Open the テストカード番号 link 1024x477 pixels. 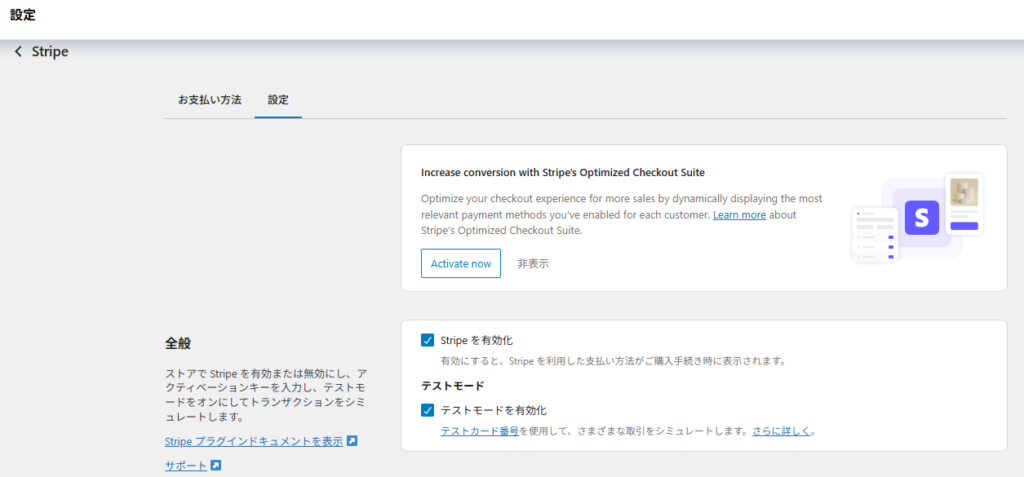pyautogui.click(x=479, y=432)
